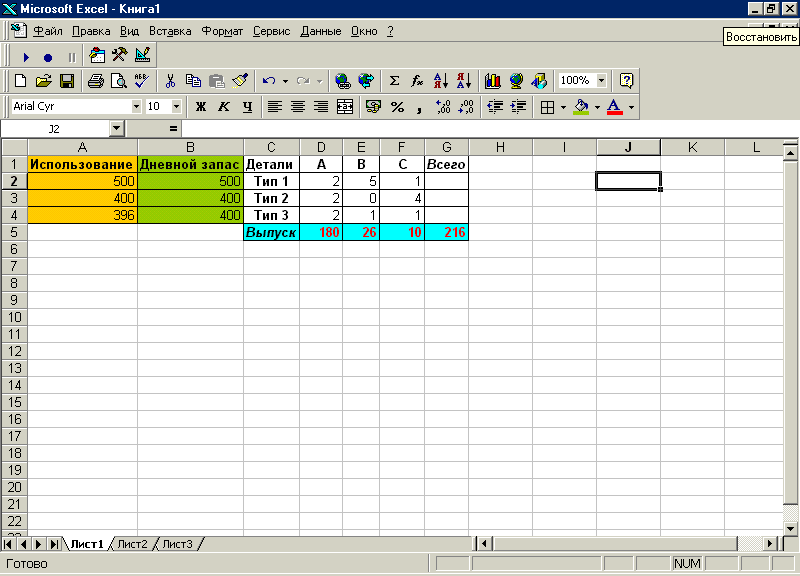Click the AutoSum sigma icon
Screen dimensions: 800x576
pyautogui.click(x=394, y=81)
